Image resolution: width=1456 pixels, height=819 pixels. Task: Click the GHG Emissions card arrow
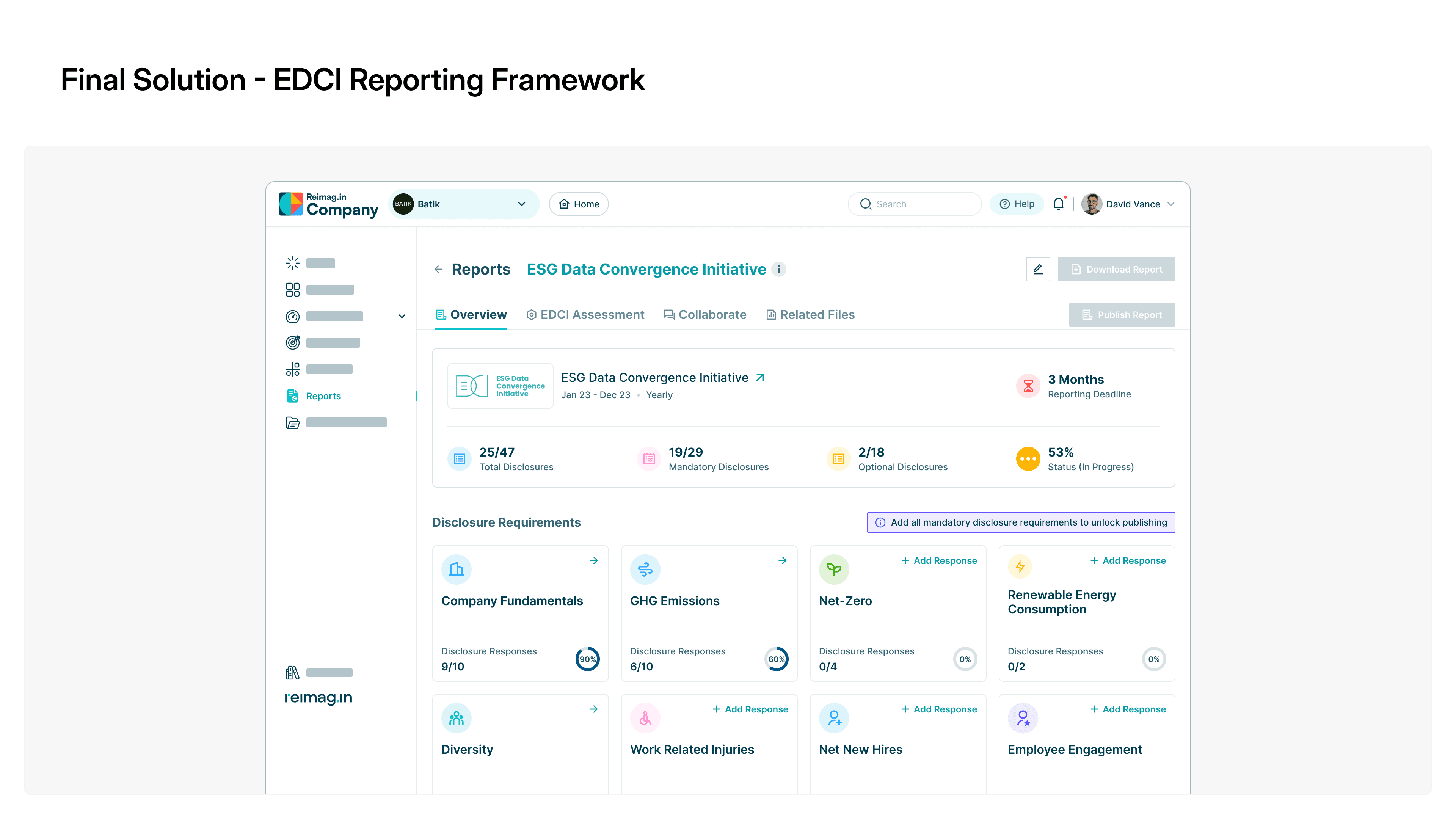click(782, 560)
